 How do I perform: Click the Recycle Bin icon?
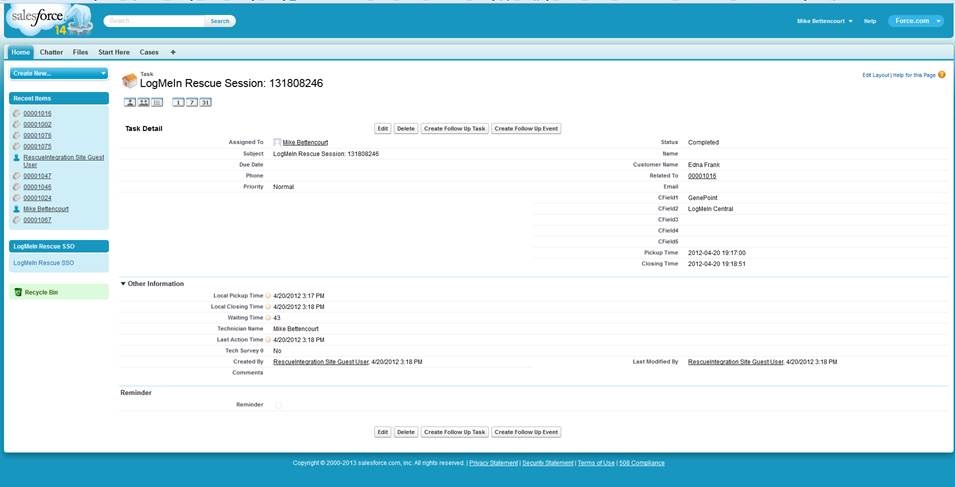[18, 292]
